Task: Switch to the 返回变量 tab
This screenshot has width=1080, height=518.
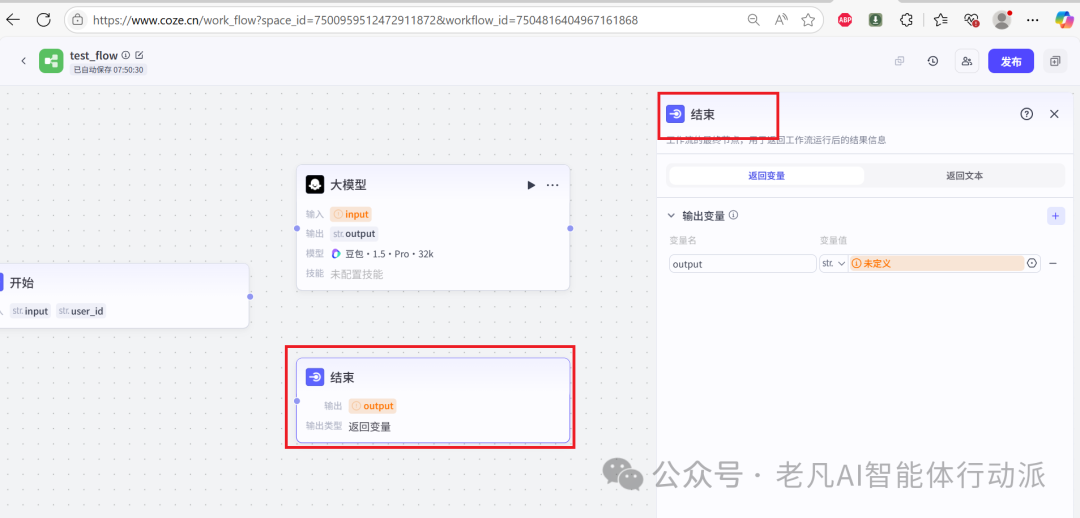Action: click(767, 176)
